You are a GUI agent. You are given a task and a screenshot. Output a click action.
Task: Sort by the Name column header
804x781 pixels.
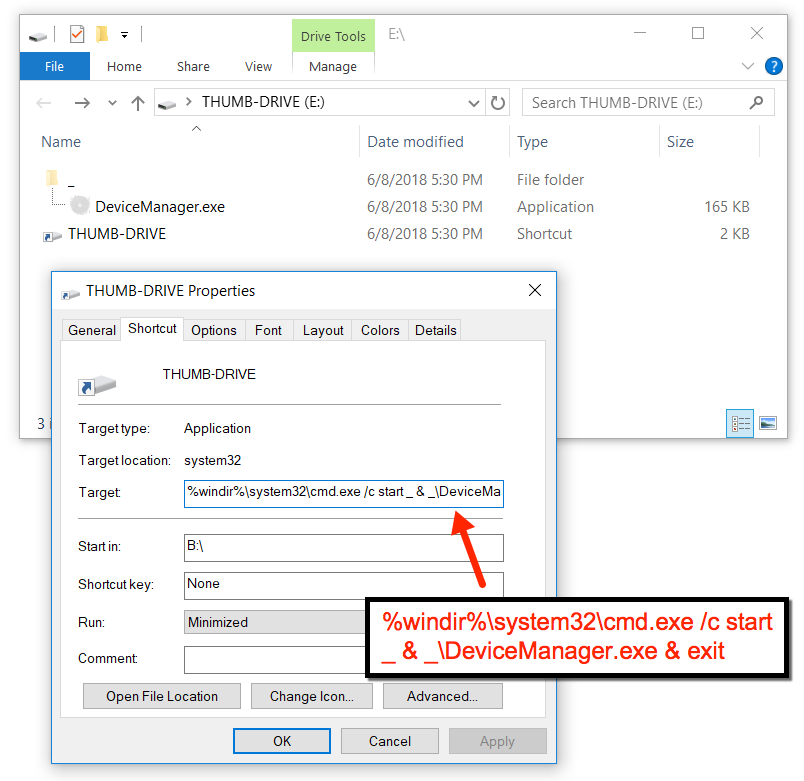pyautogui.click(x=61, y=142)
